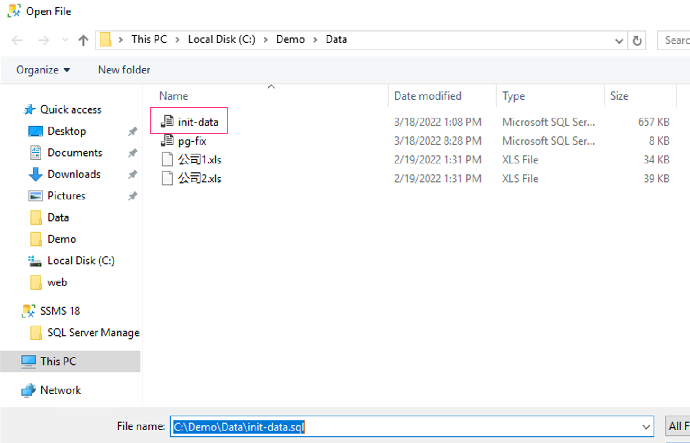Select the 公司2.xls file icon
690x443 pixels.
coord(168,179)
